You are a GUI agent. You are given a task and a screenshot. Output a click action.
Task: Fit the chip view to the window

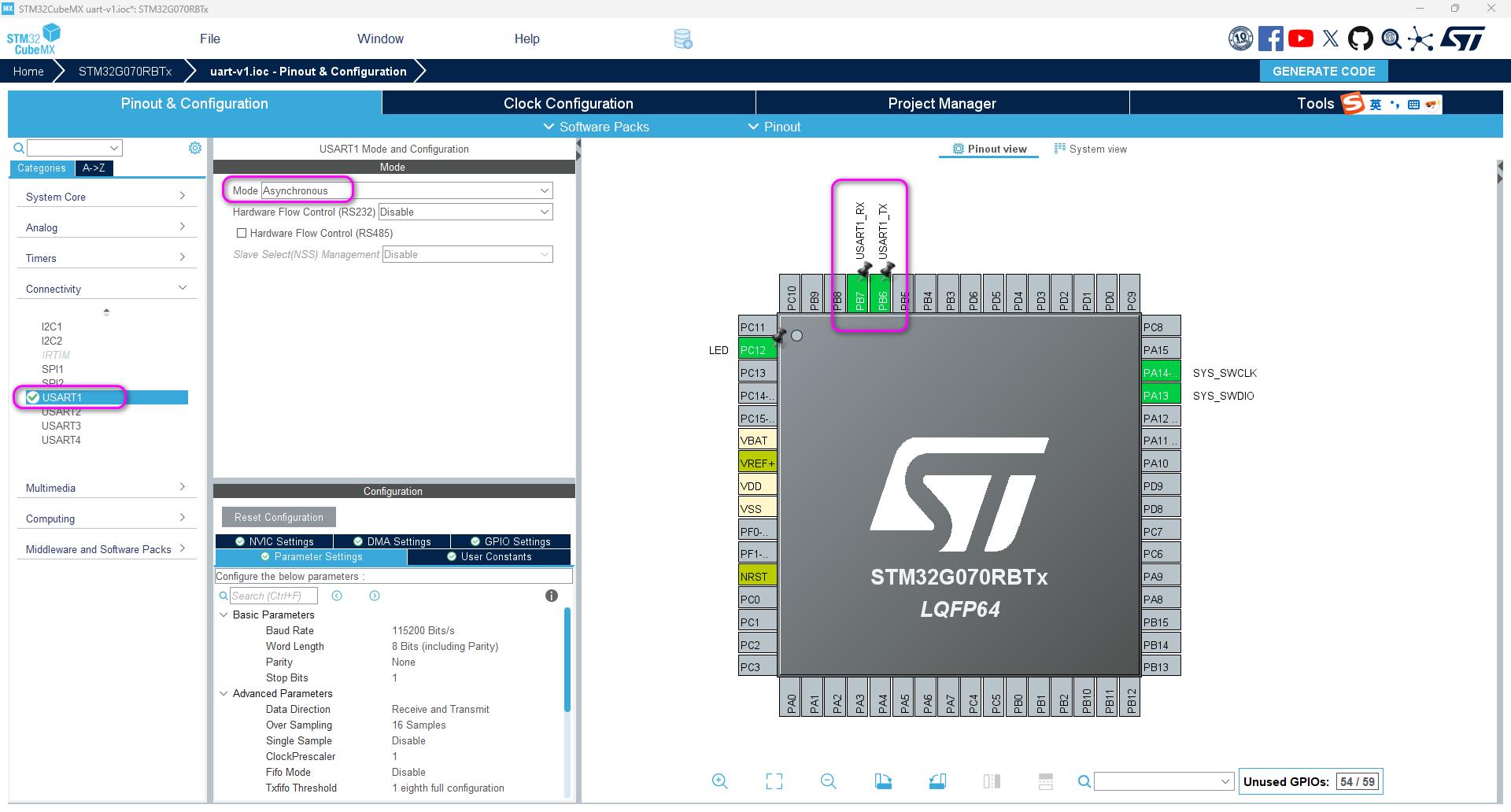[774, 781]
